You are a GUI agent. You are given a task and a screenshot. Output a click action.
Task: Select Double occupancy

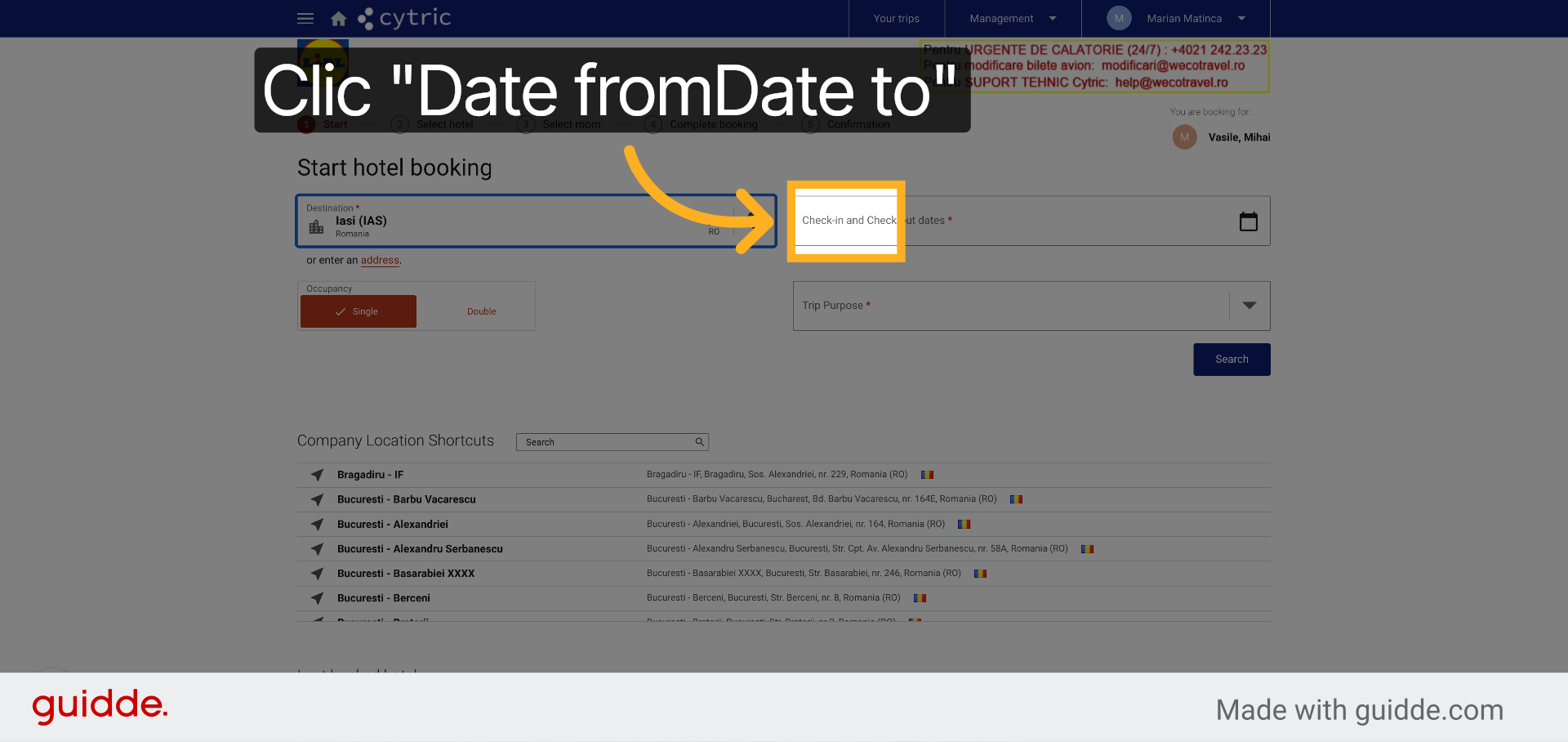point(481,311)
